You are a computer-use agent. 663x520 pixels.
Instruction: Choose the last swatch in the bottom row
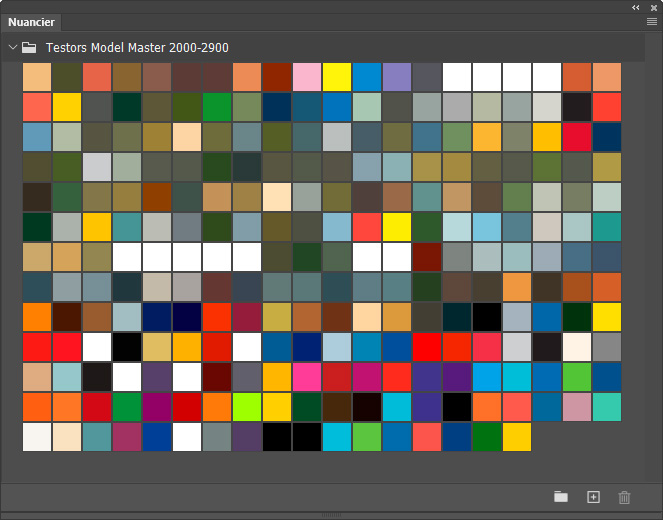point(517,437)
